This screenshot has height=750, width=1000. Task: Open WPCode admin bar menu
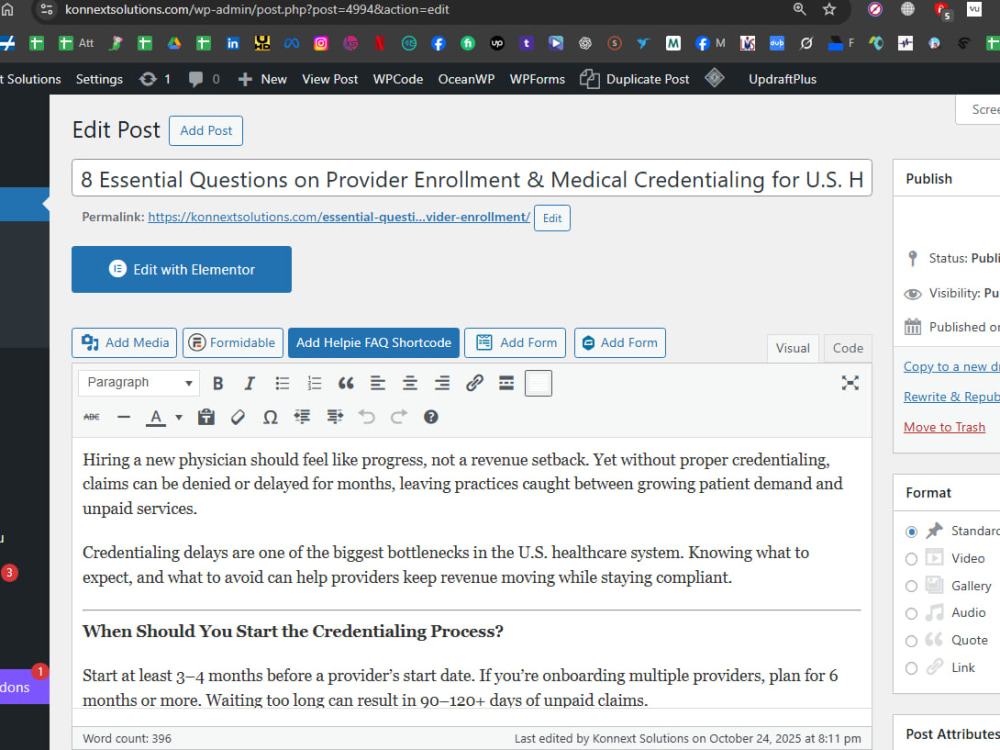pos(398,79)
